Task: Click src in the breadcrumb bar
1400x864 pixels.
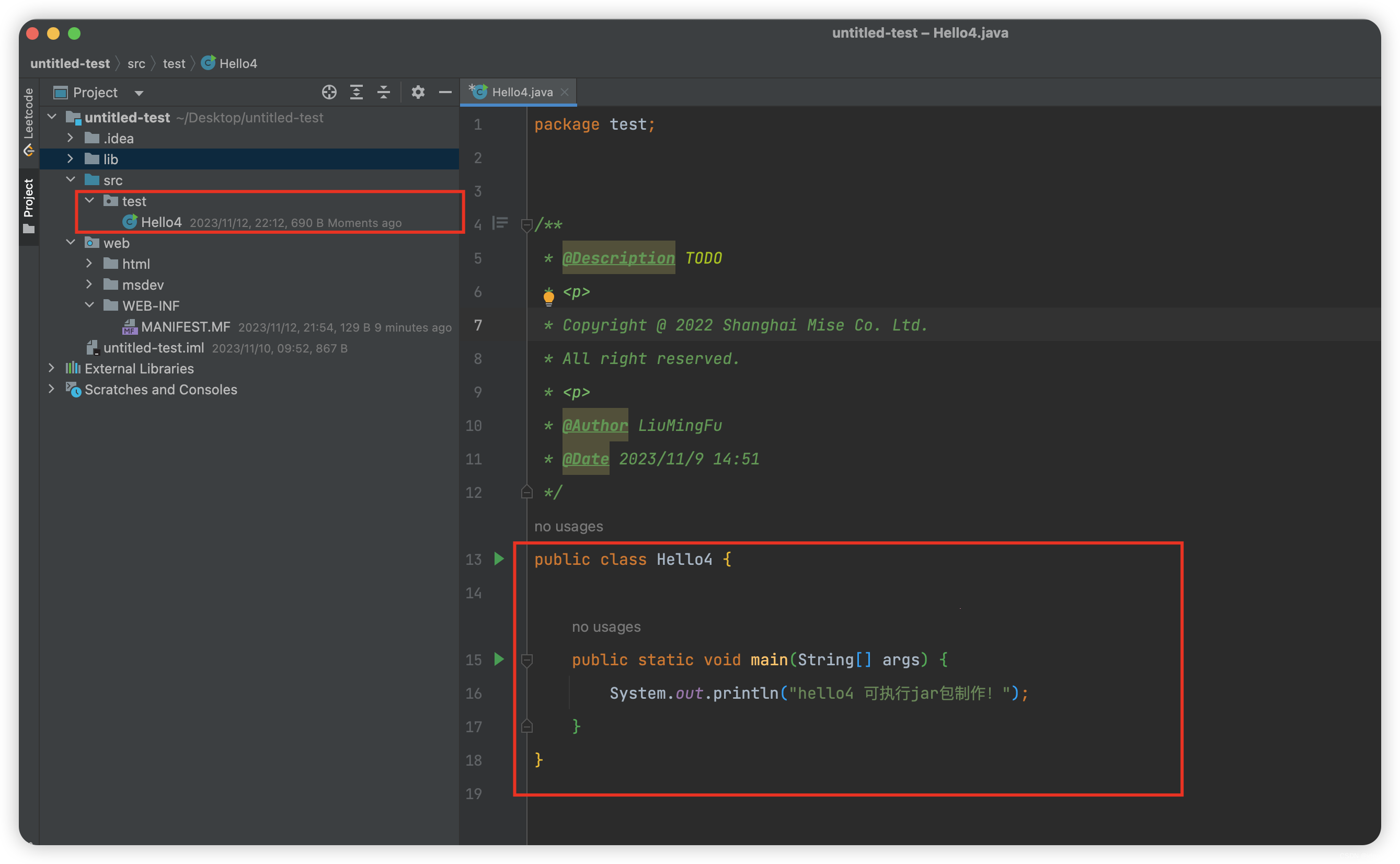Action: pos(136,63)
